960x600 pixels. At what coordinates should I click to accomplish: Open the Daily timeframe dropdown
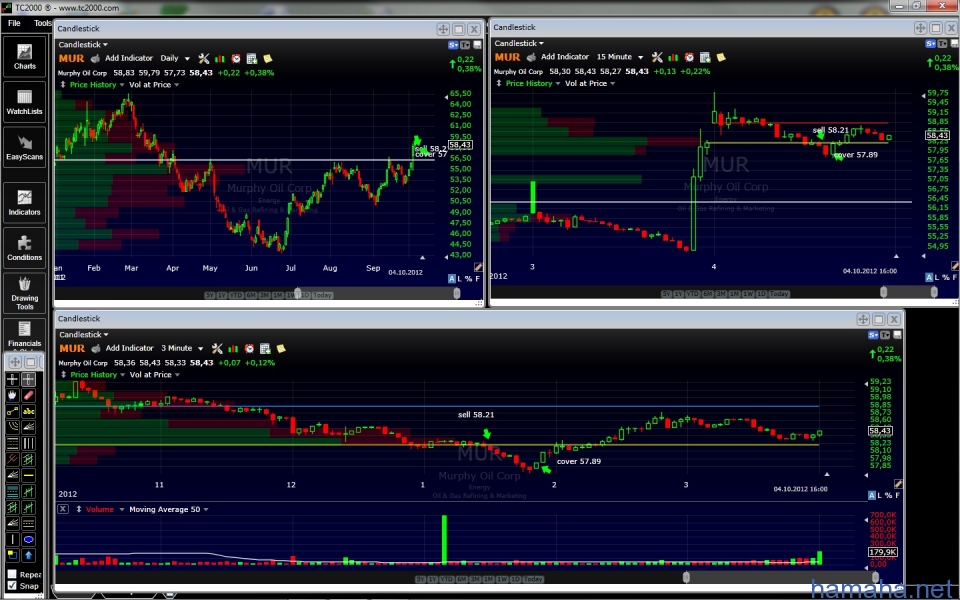click(175, 58)
